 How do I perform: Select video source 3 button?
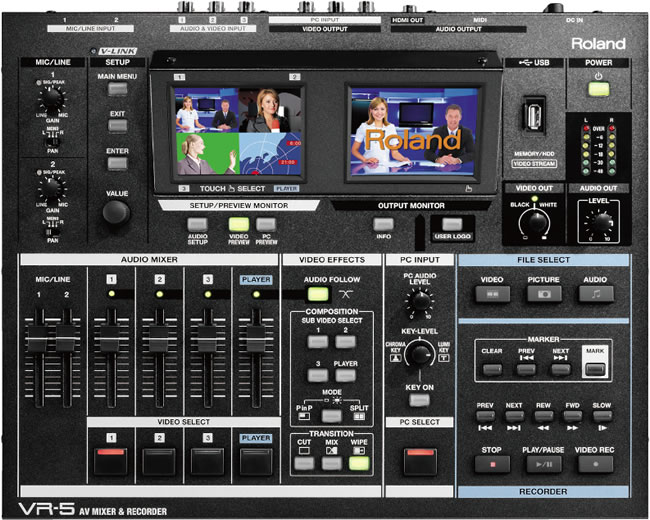(x=208, y=461)
